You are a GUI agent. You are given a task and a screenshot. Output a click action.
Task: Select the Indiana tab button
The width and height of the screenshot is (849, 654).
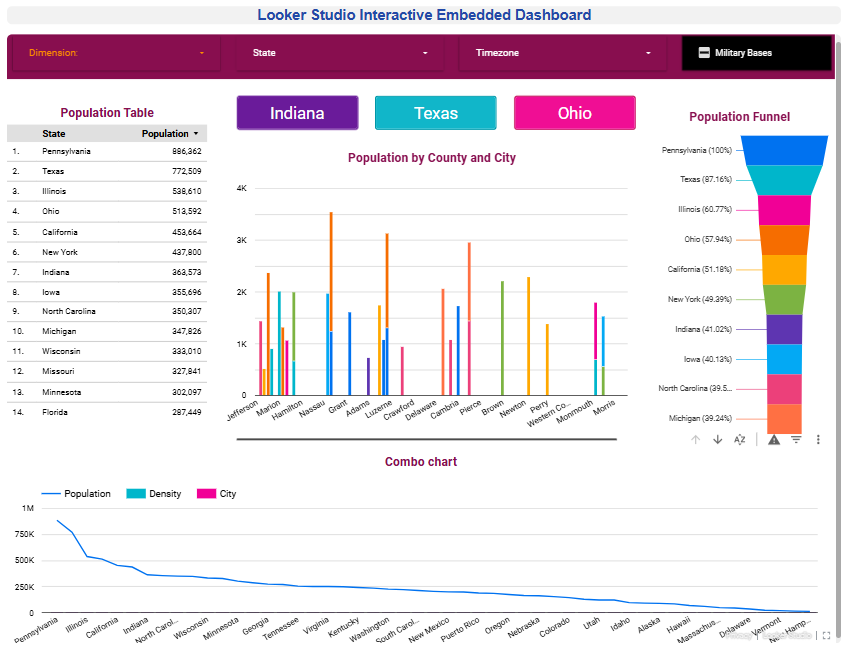pyautogui.click(x=297, y=113)
